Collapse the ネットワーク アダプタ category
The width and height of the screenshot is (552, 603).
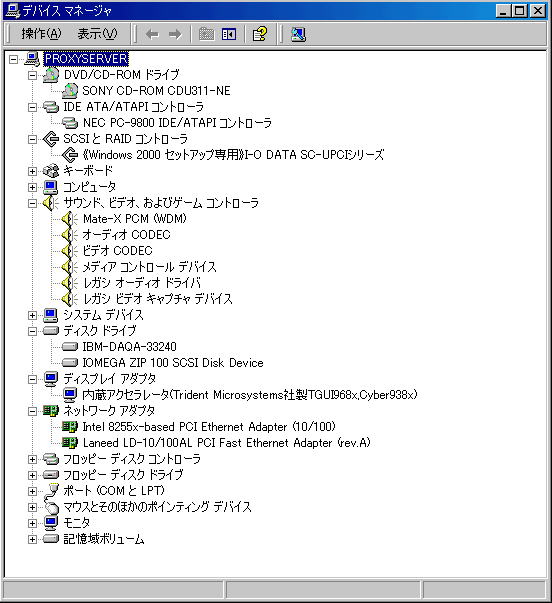[x=33, y=411]
